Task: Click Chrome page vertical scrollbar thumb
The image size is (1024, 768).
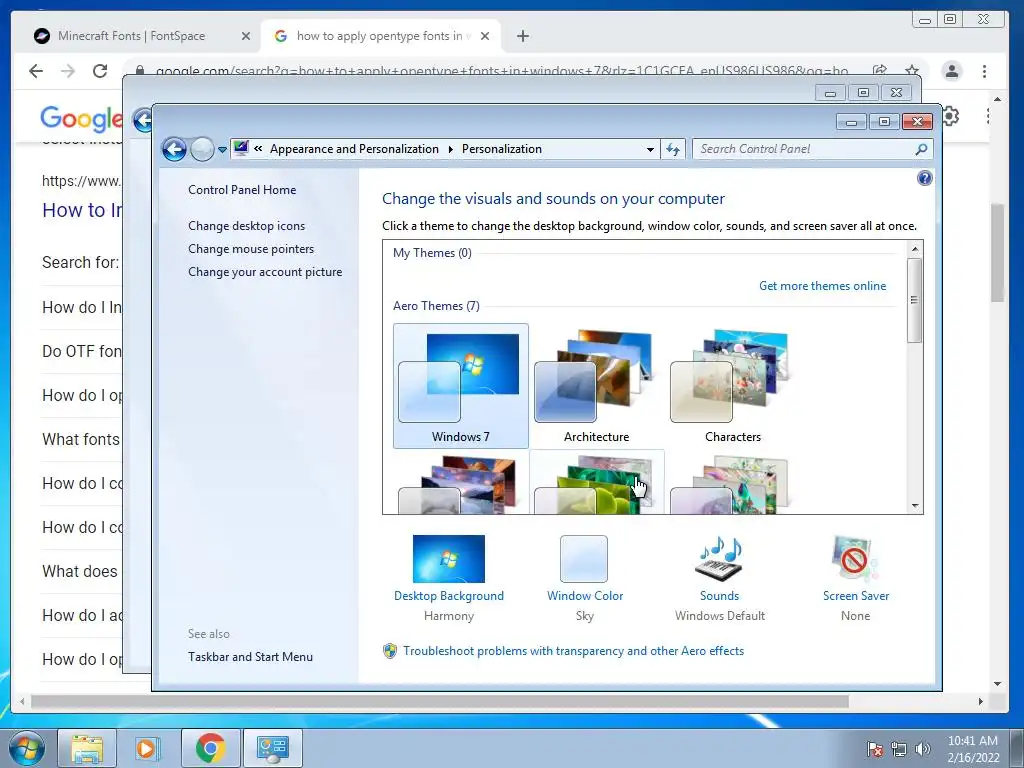Action: click(x=997, y=253)
